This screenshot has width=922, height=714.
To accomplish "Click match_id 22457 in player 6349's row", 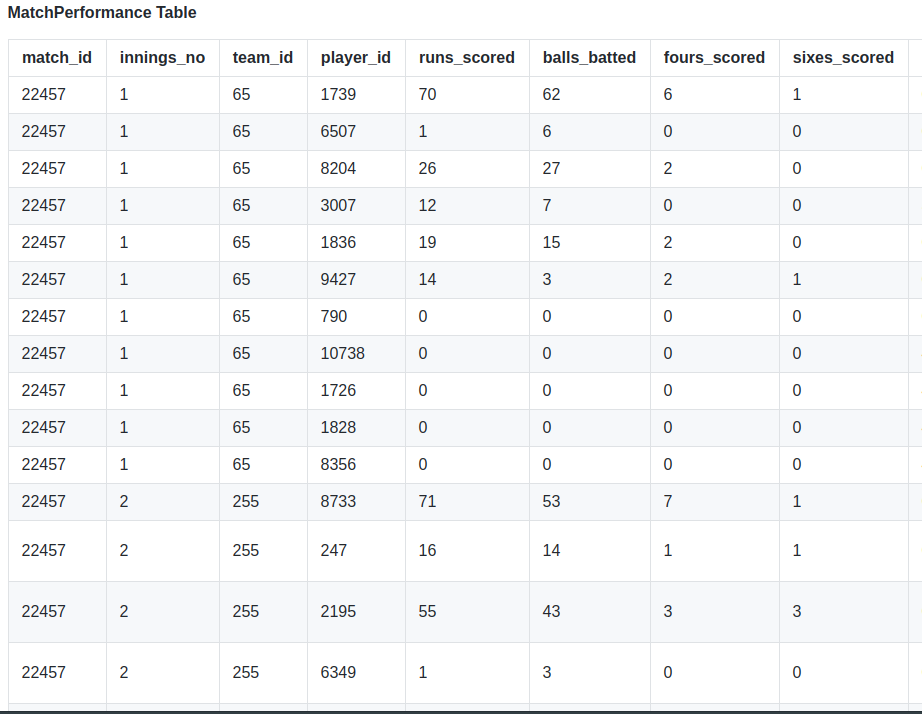I will pyautogui.click(x=44, y=673).
